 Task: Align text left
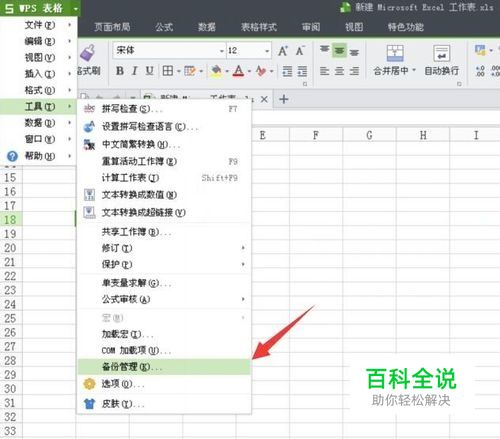324,71
